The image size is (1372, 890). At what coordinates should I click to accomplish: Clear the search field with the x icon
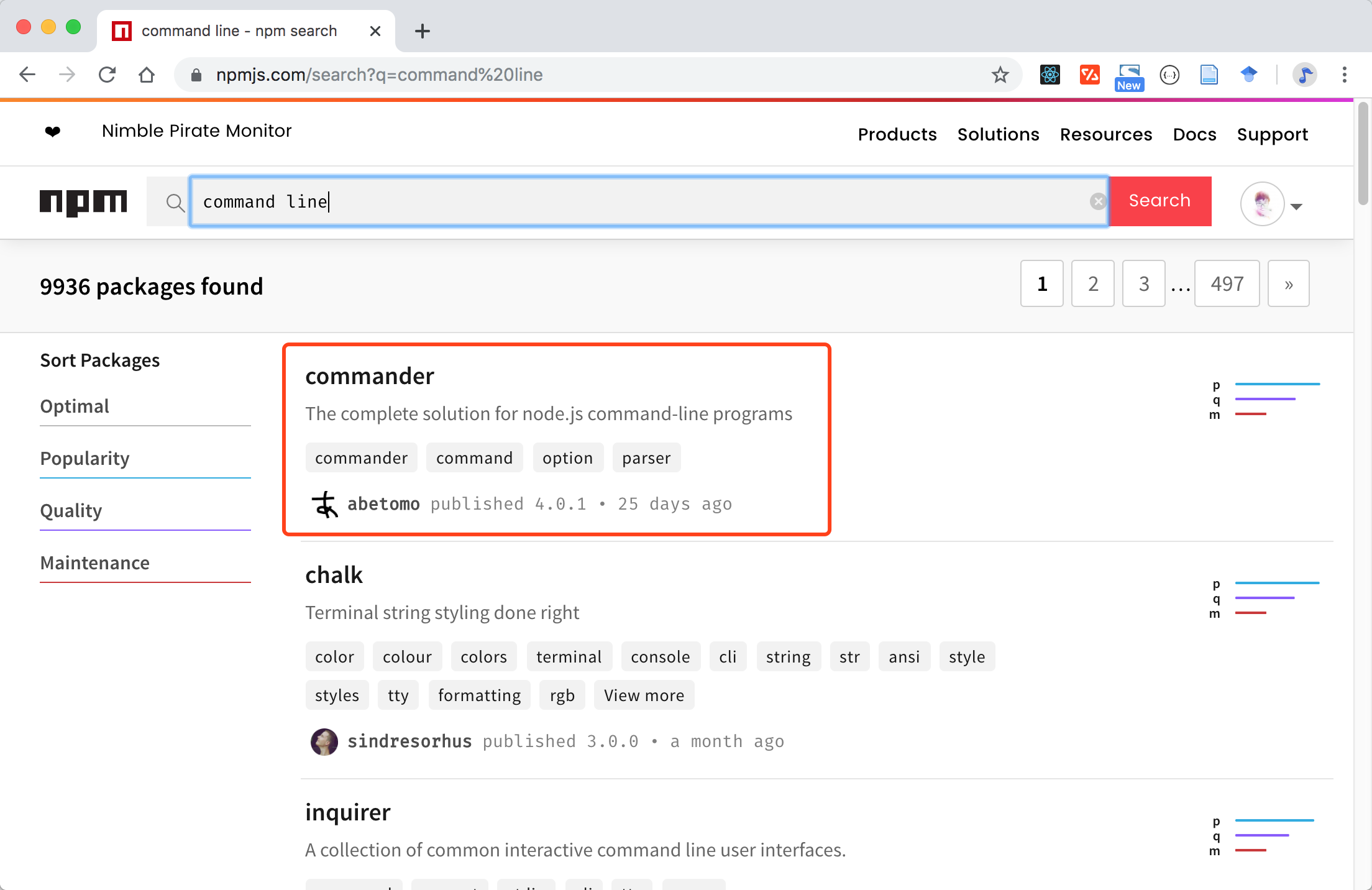(1098, 201)
